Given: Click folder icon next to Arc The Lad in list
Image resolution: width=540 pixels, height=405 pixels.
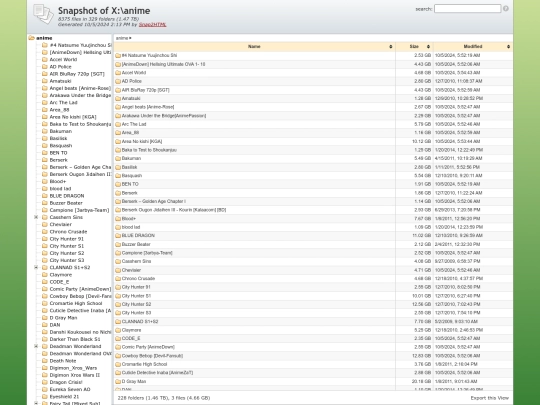Looking at the screenshot, I should [x=118, y=124].
